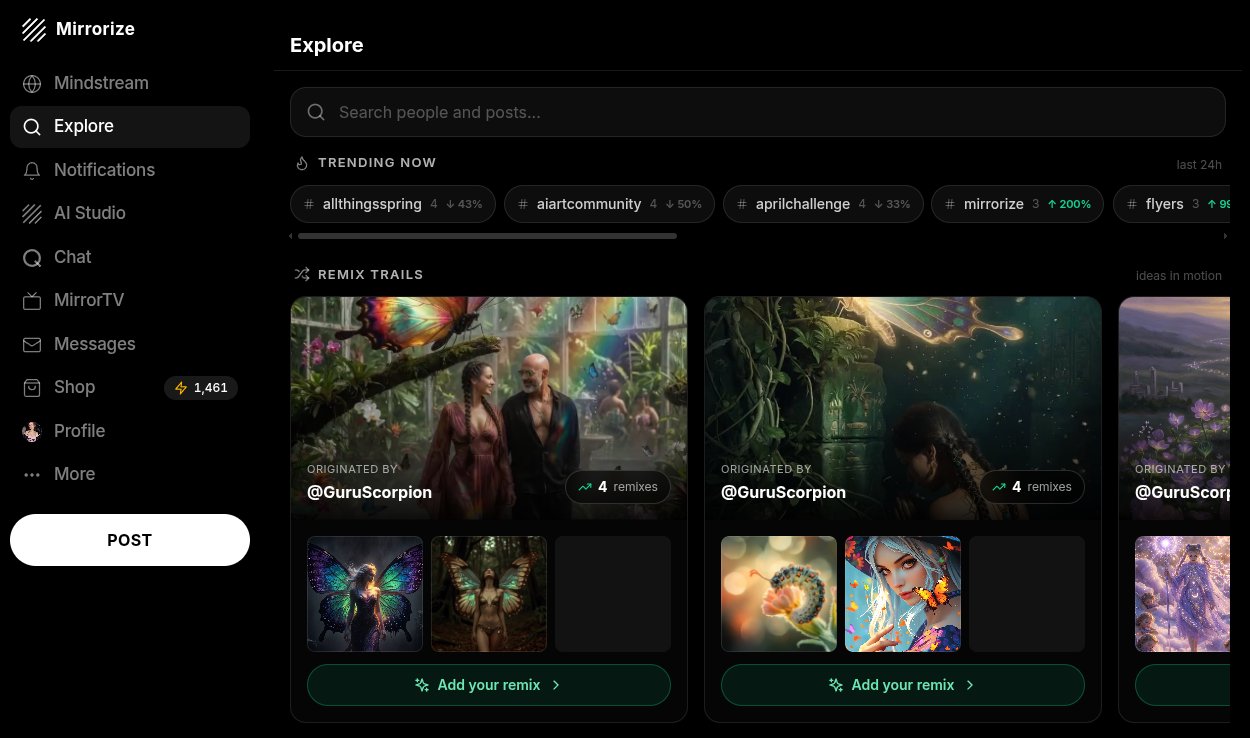Click Add your remix on second card
Image resolution: width=1250 pixels, height=738 pixels.
(x=903, y=685)
